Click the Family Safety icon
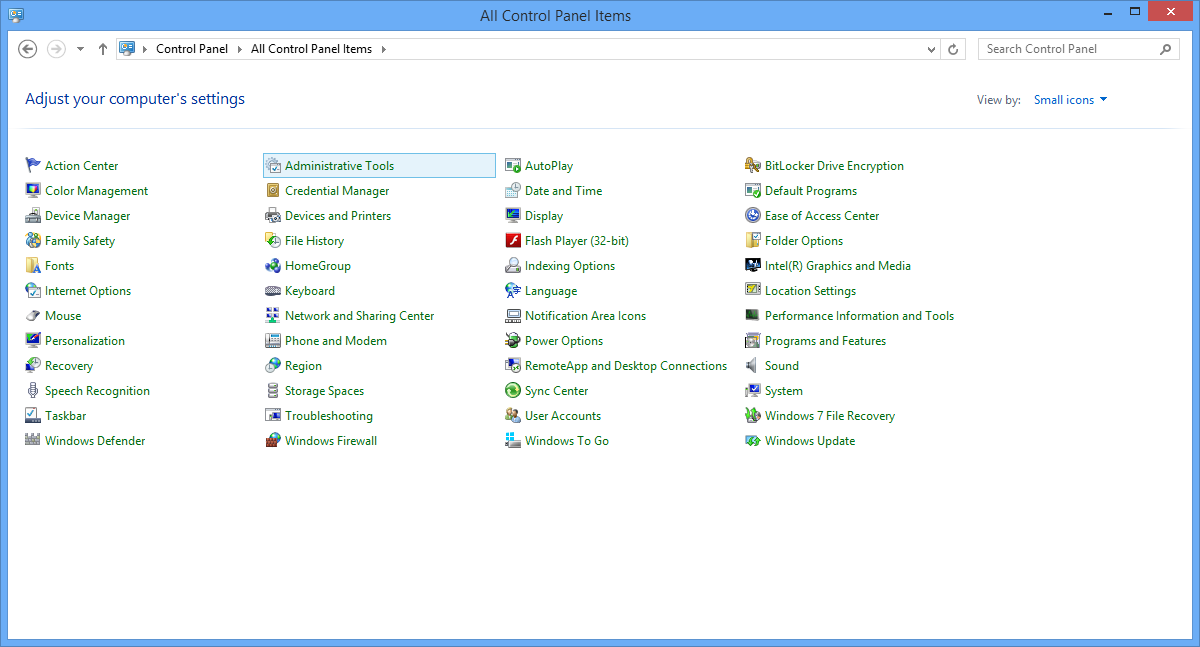1200x647 pixels. [33, 241]
